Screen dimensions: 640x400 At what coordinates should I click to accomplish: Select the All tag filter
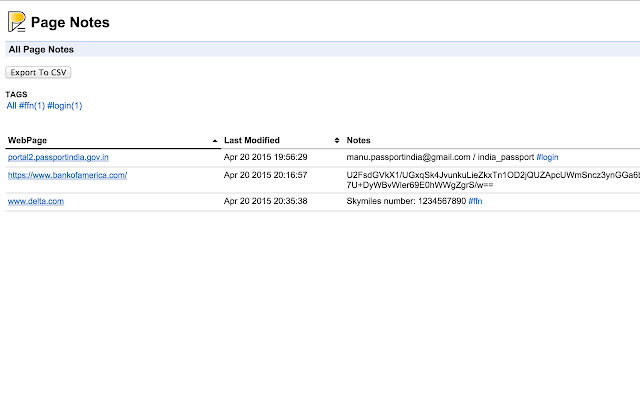click(11, 105)
